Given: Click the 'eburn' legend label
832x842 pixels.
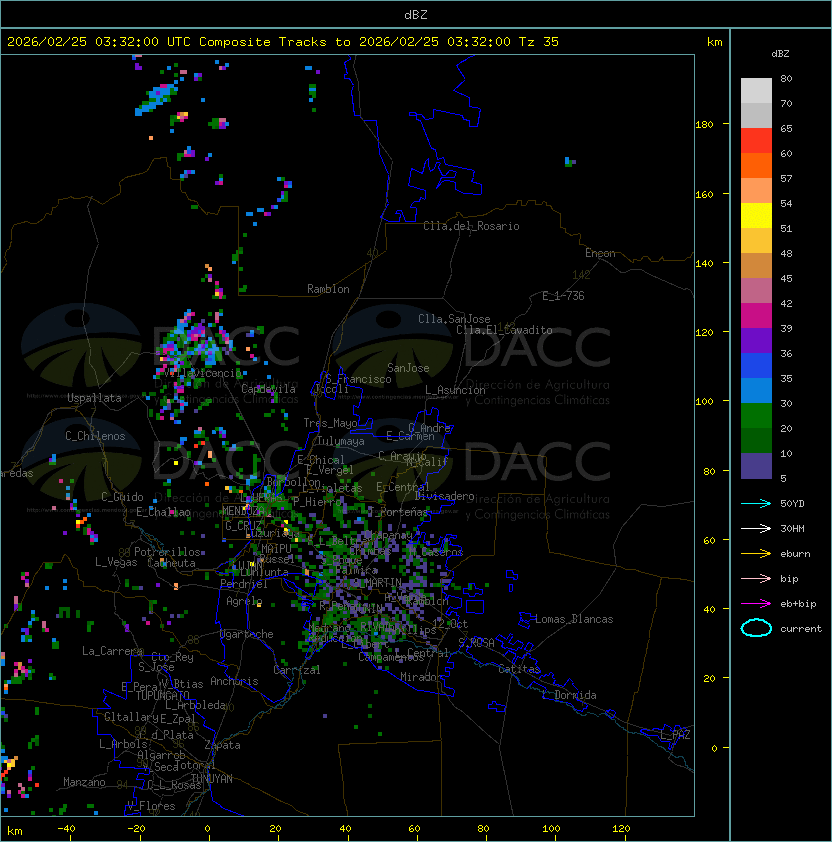Looking at the screenshot, I should (795, 554).
